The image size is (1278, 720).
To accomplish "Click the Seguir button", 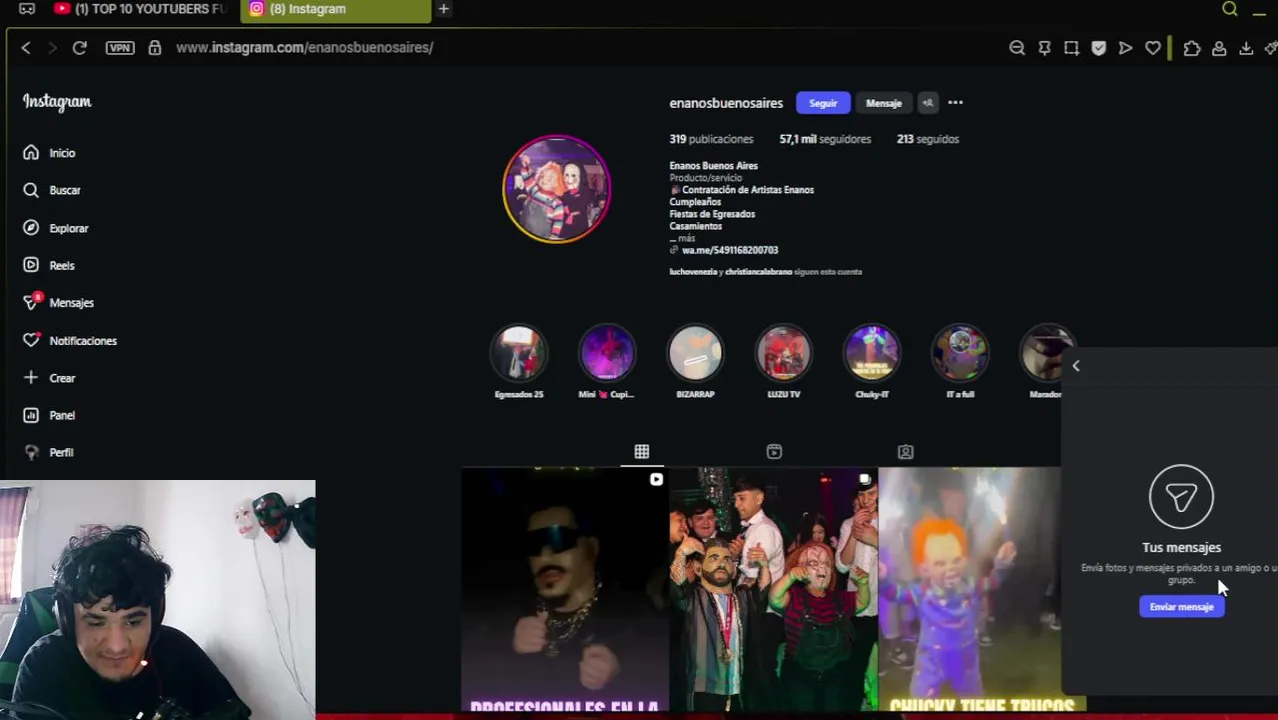I will click(823, 103).
